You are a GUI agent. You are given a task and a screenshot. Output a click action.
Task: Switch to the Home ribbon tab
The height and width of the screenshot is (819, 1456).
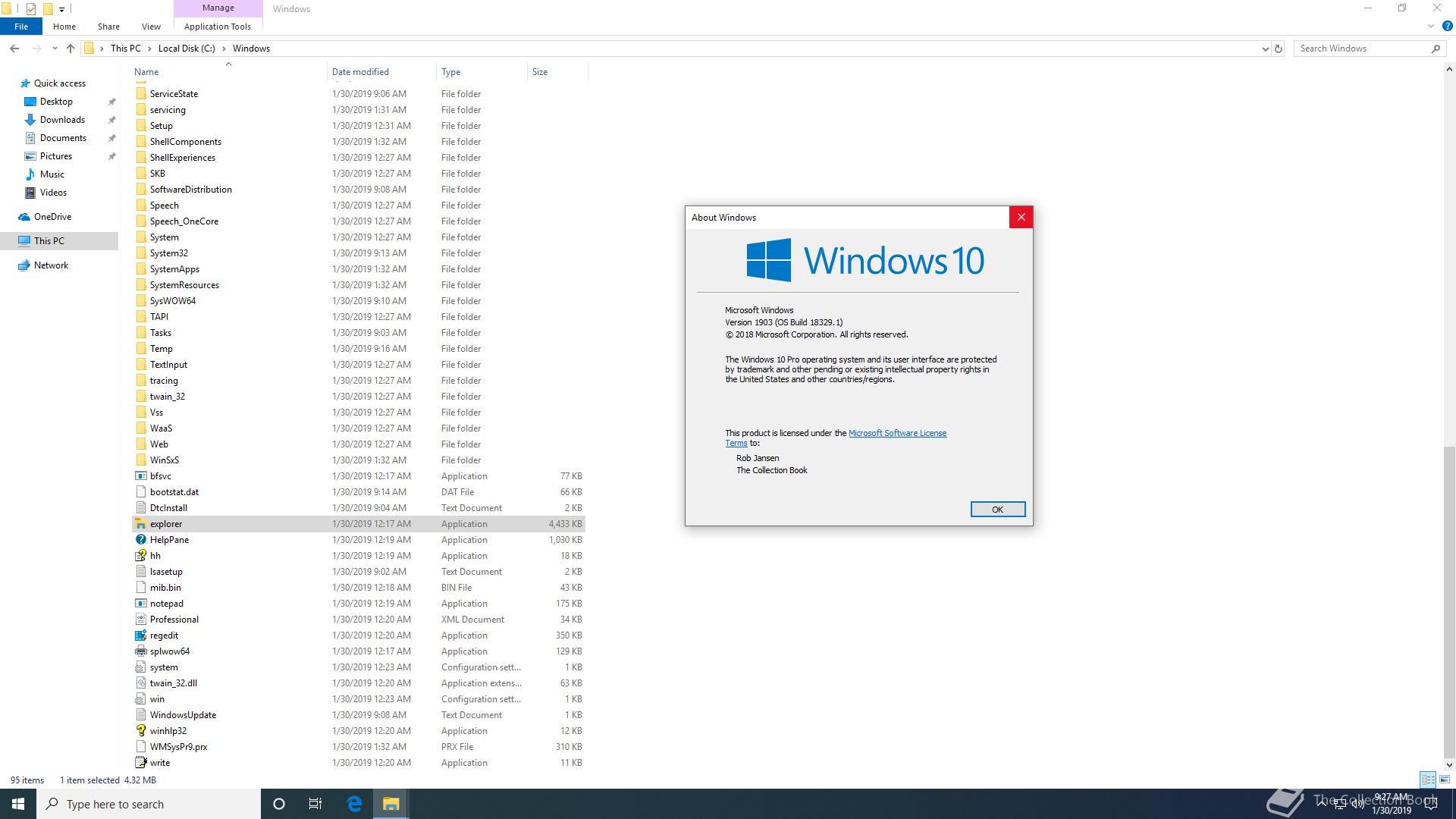coord(64,27)
